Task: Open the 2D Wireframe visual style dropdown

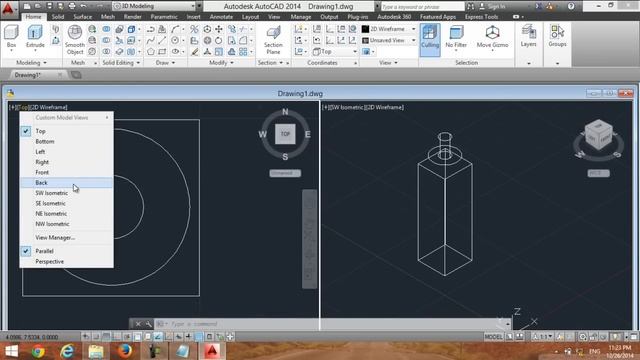Action: click(x=389, y=29)
